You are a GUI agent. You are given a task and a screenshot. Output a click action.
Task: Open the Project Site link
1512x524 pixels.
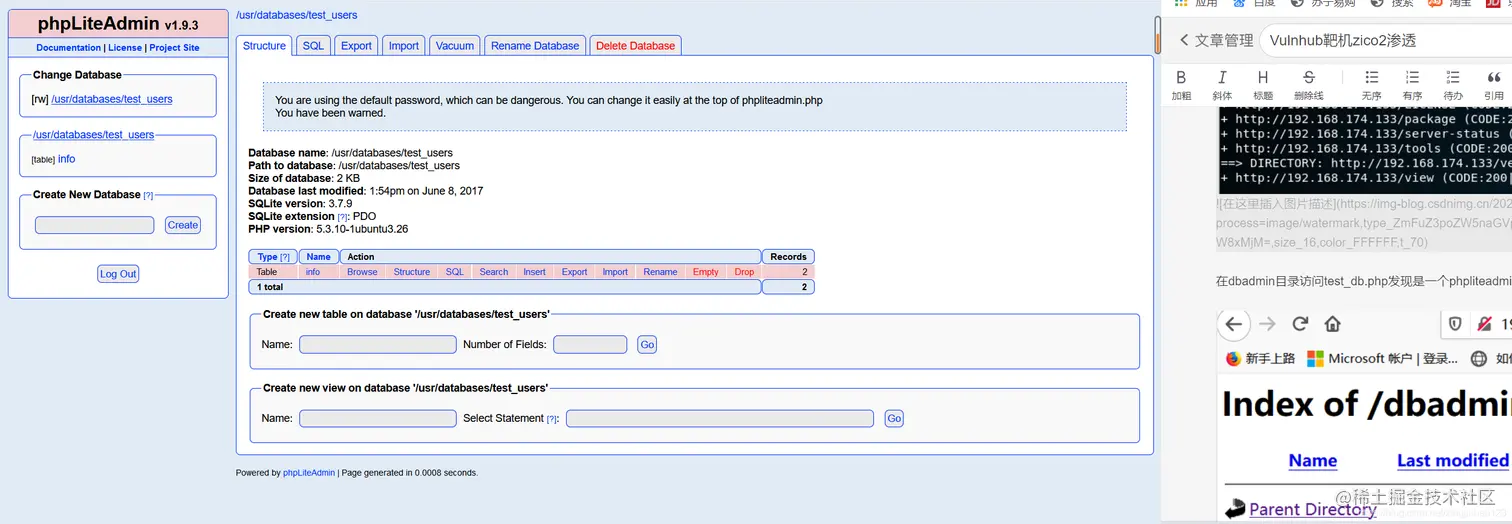point(174,48)
